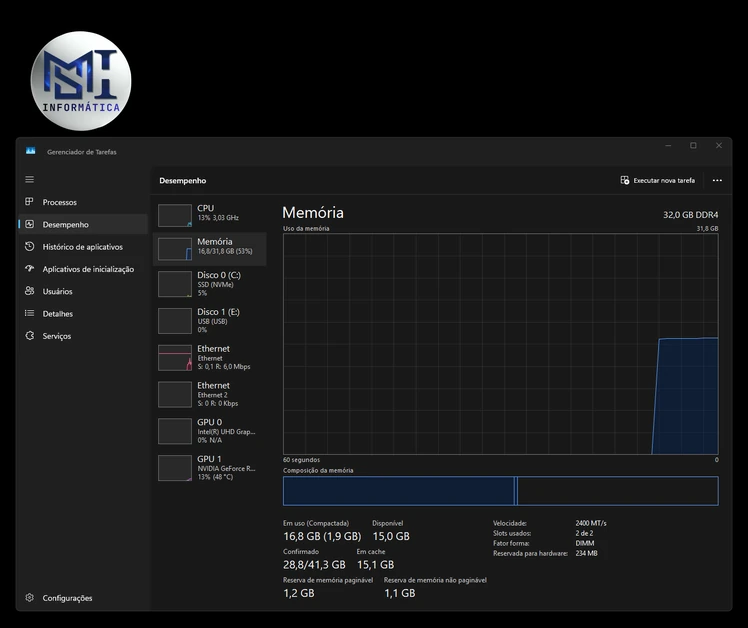Click the Desempenho header title
The width and height of the screenshot is (748, 628).
coord(183,180)
